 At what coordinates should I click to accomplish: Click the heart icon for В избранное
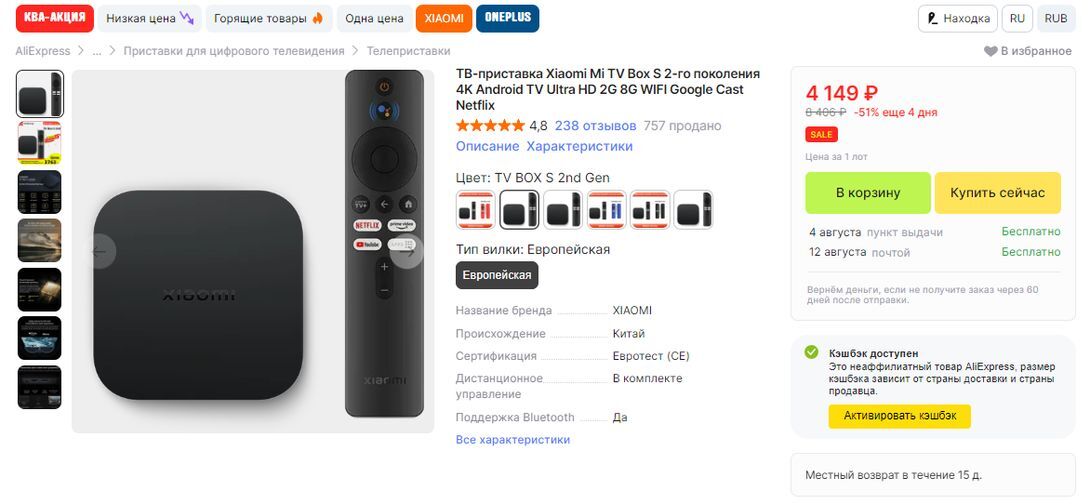(x=990, y=51)
